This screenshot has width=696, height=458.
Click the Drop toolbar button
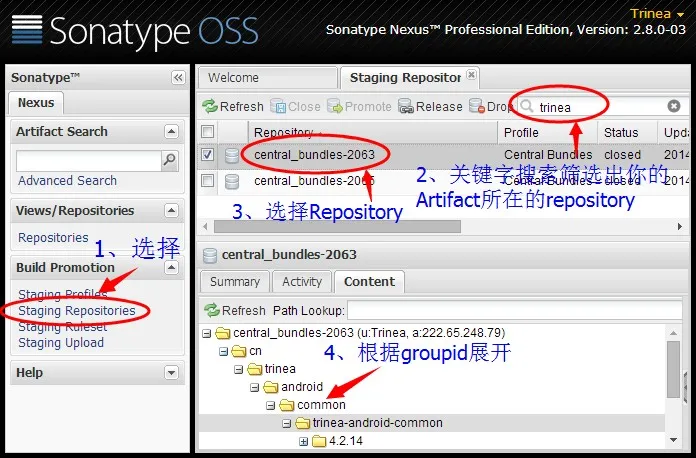point(490,107)
